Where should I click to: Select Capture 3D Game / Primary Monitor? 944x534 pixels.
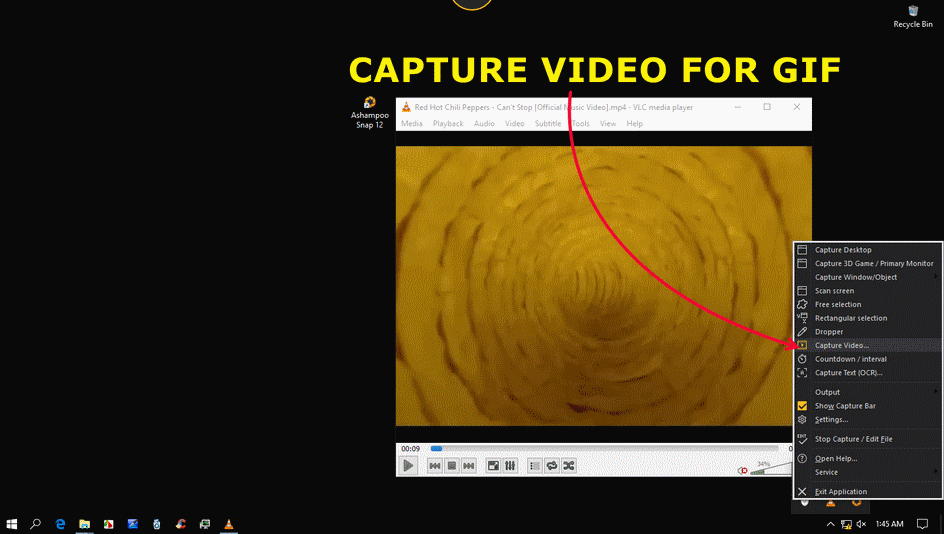(x=868, y=264)
